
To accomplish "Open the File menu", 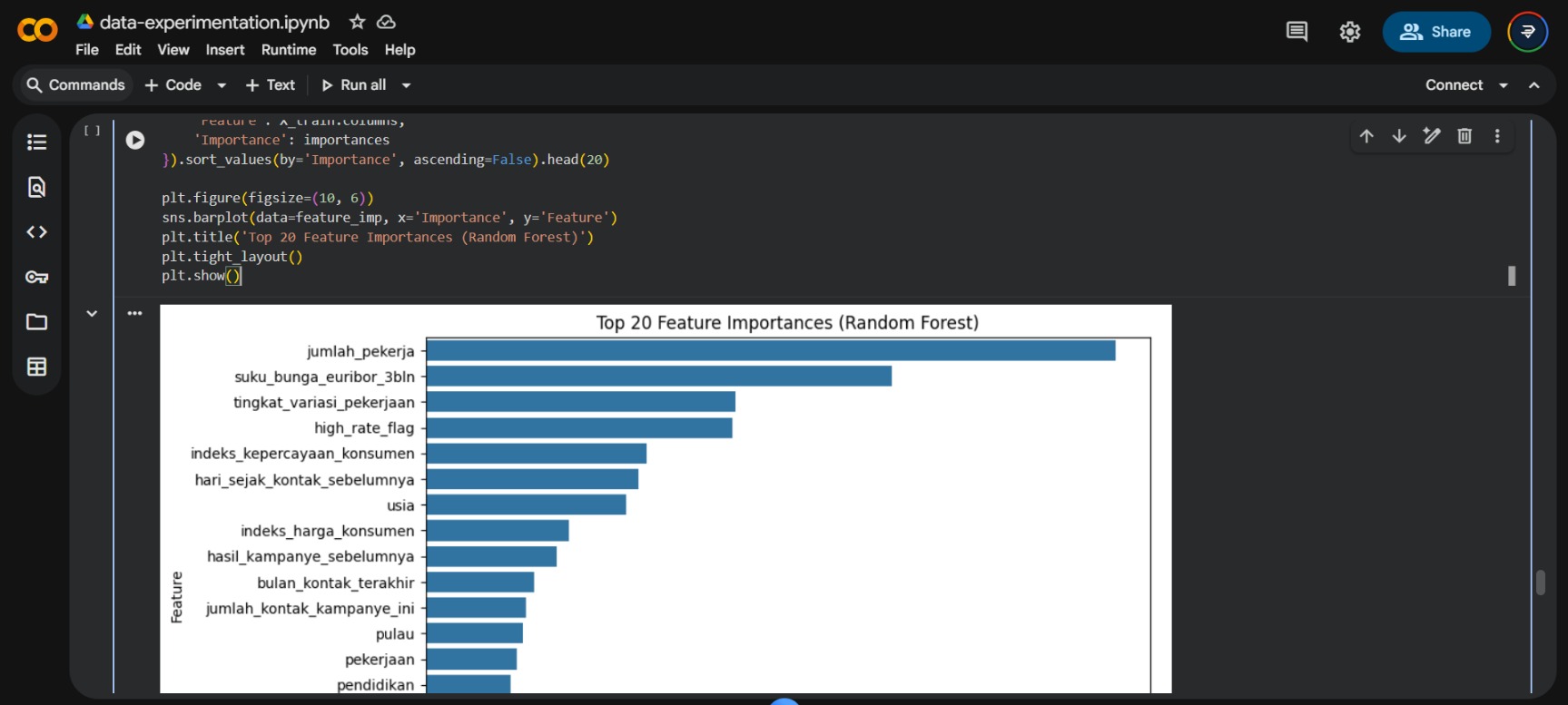I will point(87,50).
